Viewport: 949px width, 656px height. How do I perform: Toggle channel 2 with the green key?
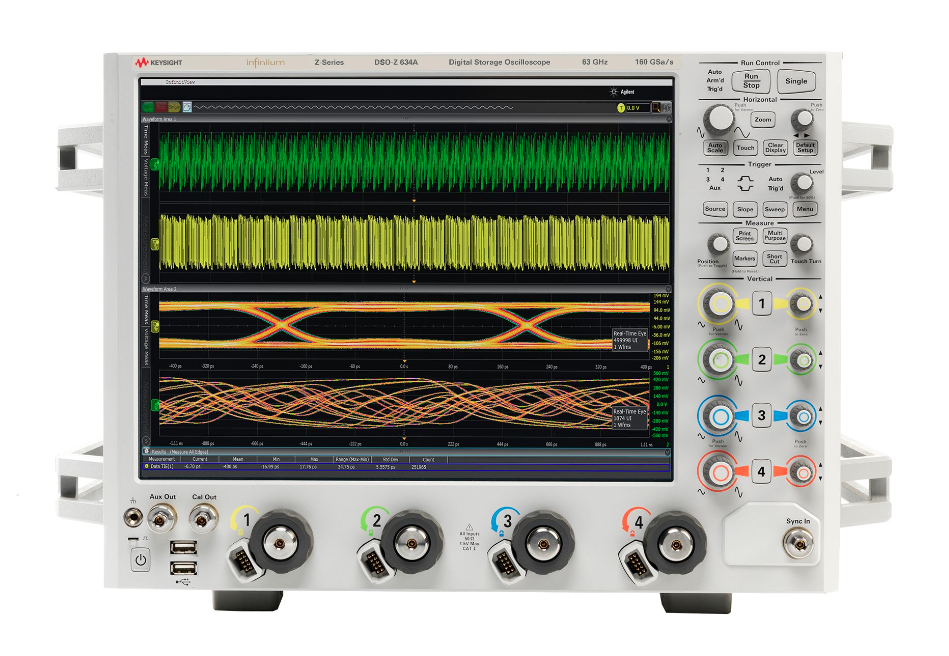[762, 359]
